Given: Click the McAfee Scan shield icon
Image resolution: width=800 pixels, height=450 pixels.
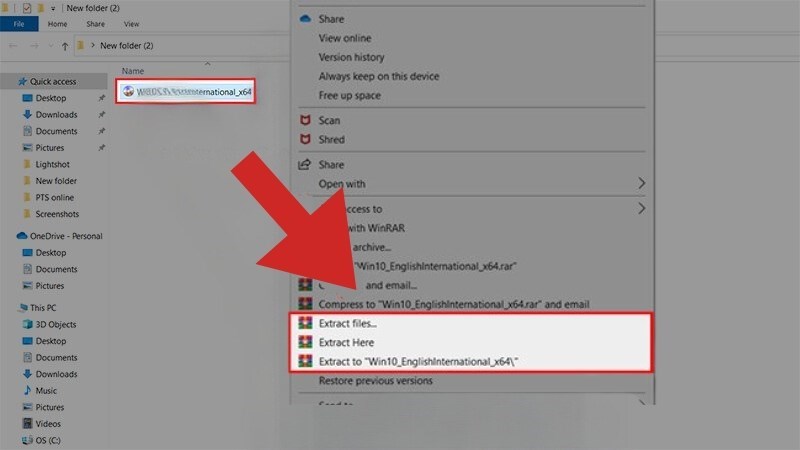Looking at the screenshot, I should click(x=305, y=120).
